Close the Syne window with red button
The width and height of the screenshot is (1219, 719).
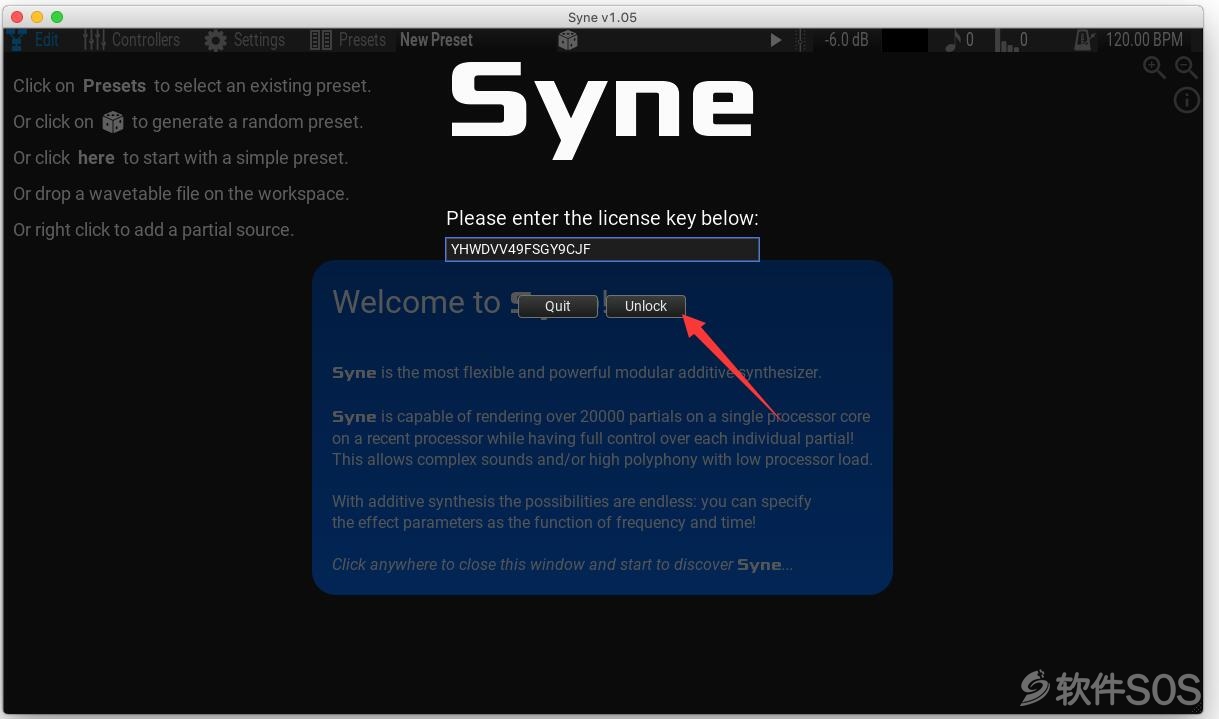coord(16,17)
